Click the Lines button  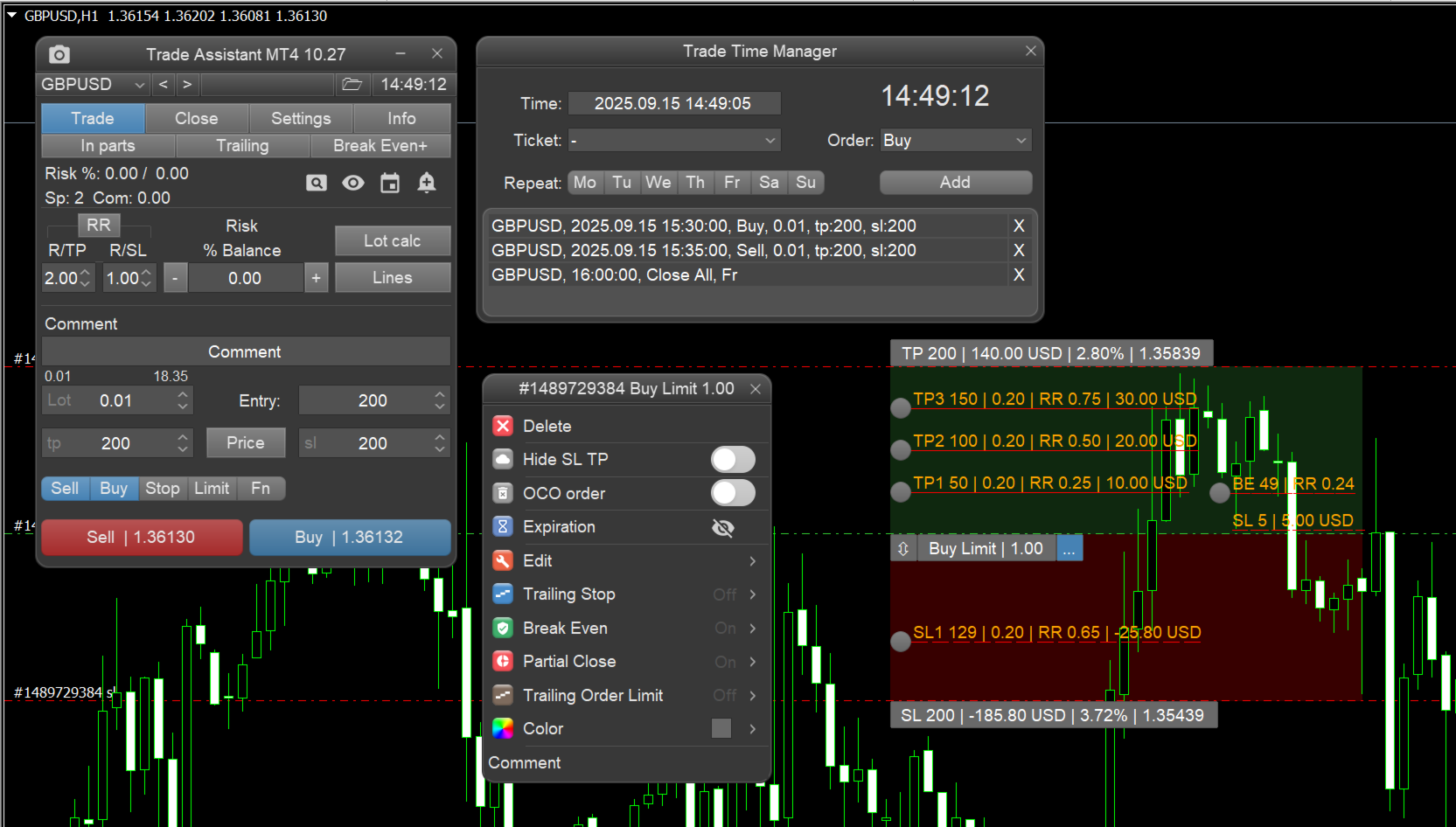pos(393,277)
